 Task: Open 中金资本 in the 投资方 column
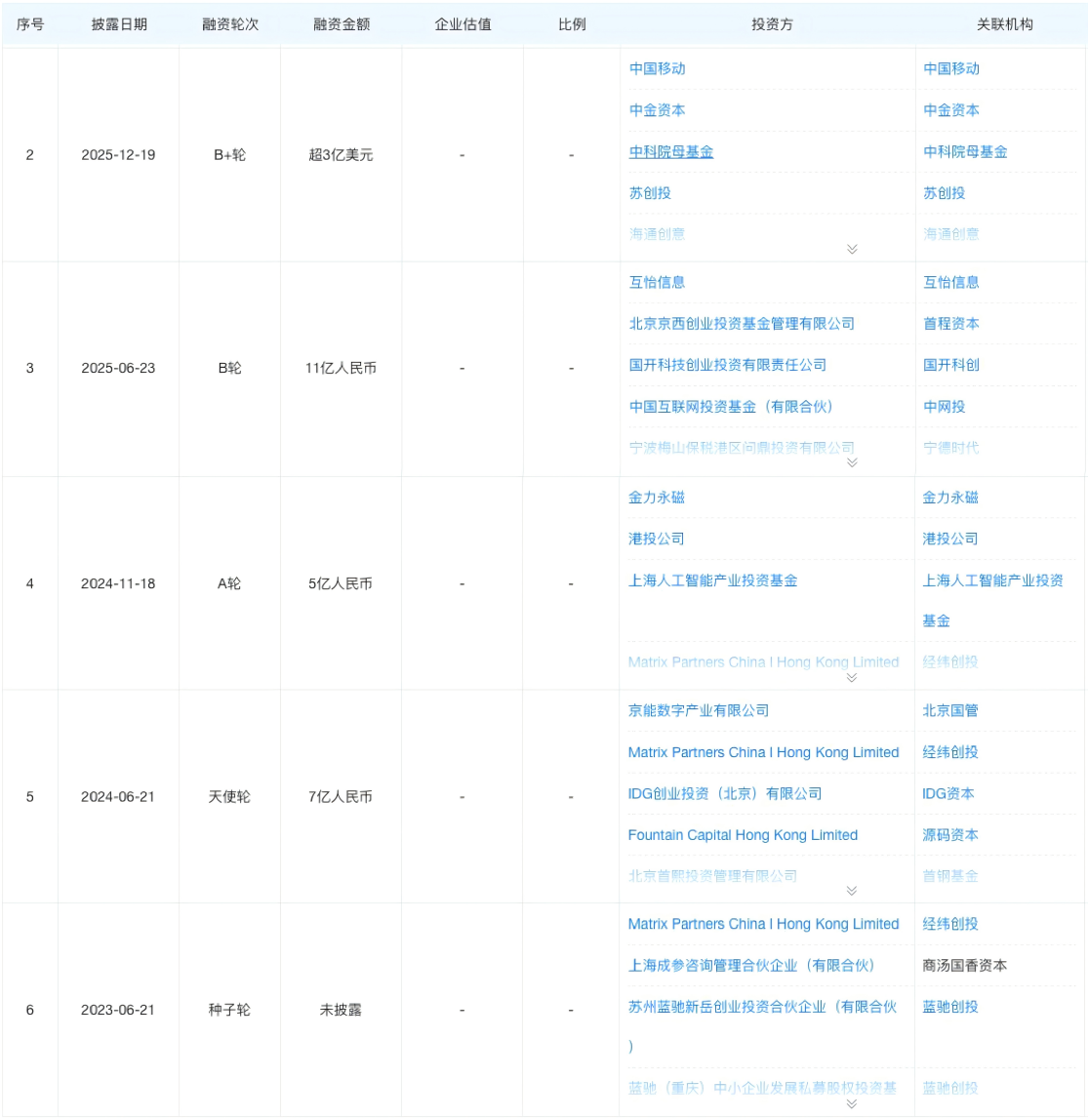[x=658, y=110]
